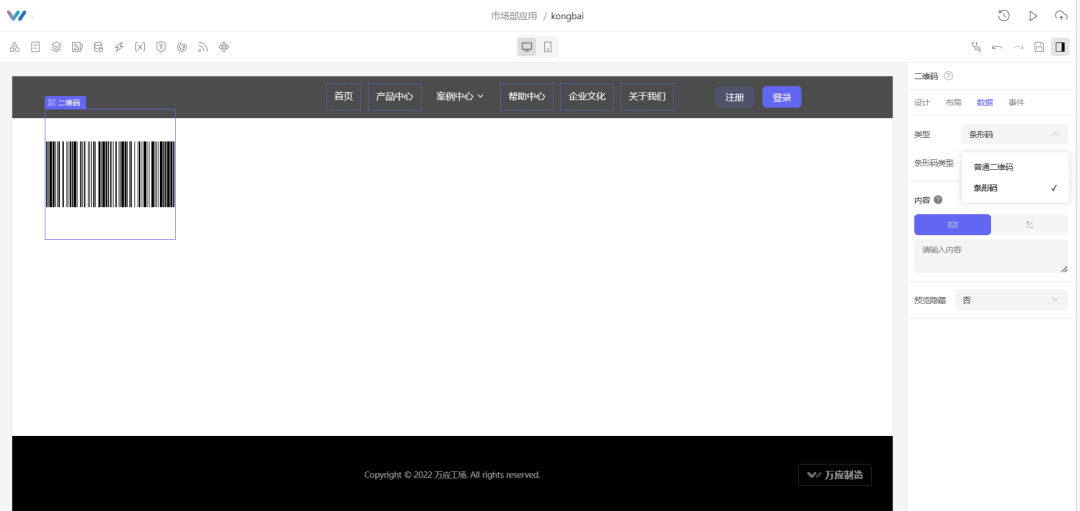Image resolution: width=1080 pixels, height=511 pixels.
Task: Save the page with floppy icon
Action: tap(1039, 47)
